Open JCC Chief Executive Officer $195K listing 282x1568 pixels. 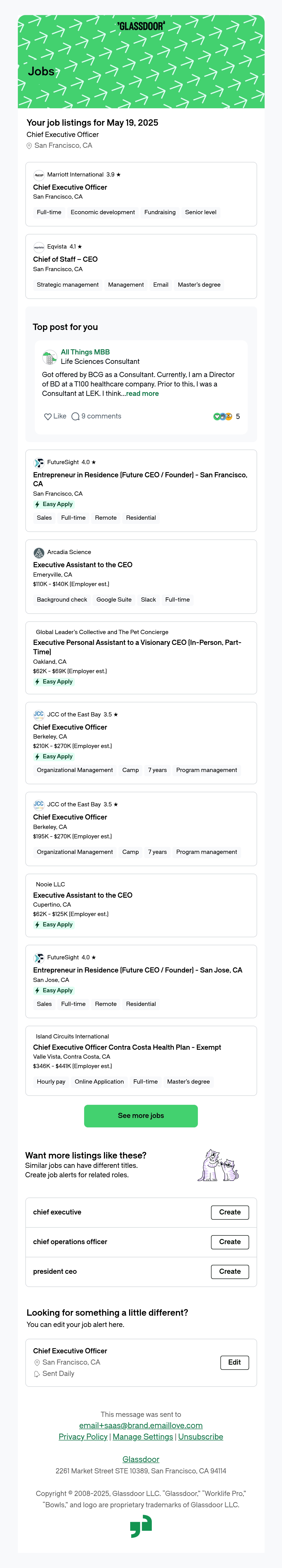tap(70, 817)
